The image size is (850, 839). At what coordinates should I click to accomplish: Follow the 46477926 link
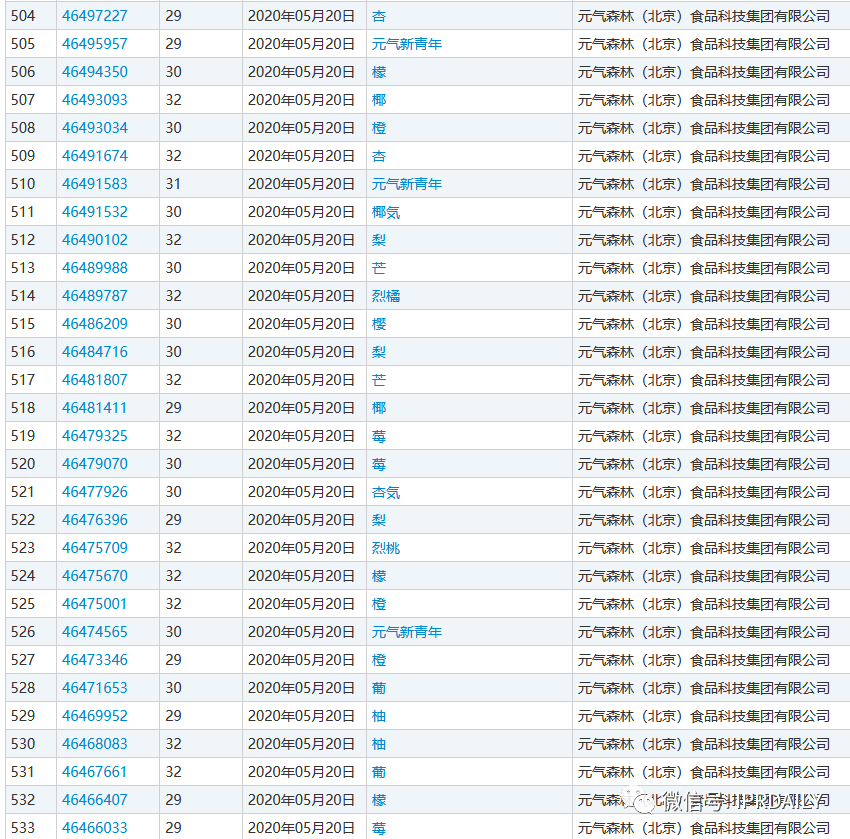tap(95, 492)
